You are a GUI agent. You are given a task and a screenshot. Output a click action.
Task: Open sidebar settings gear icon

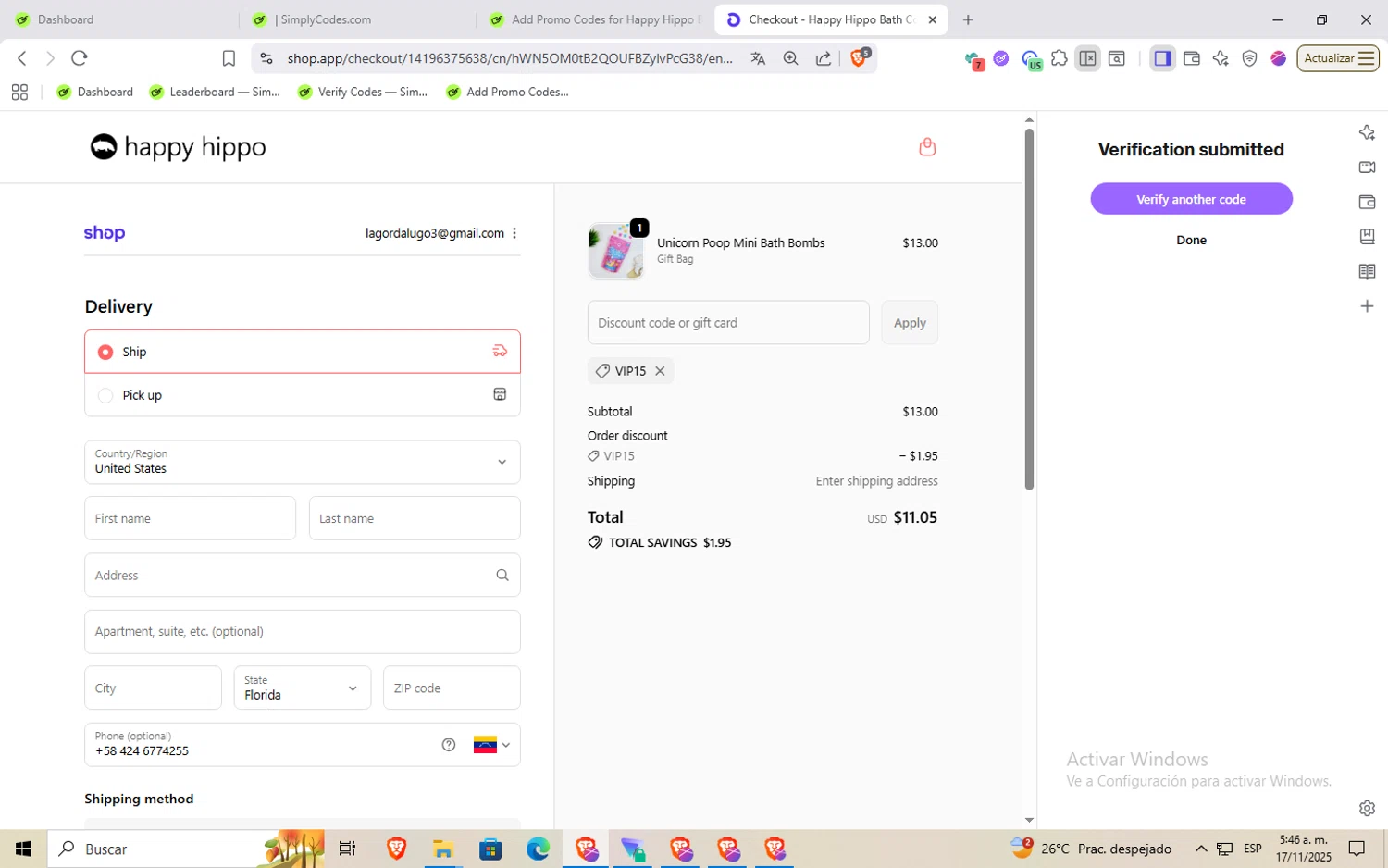1367,808
